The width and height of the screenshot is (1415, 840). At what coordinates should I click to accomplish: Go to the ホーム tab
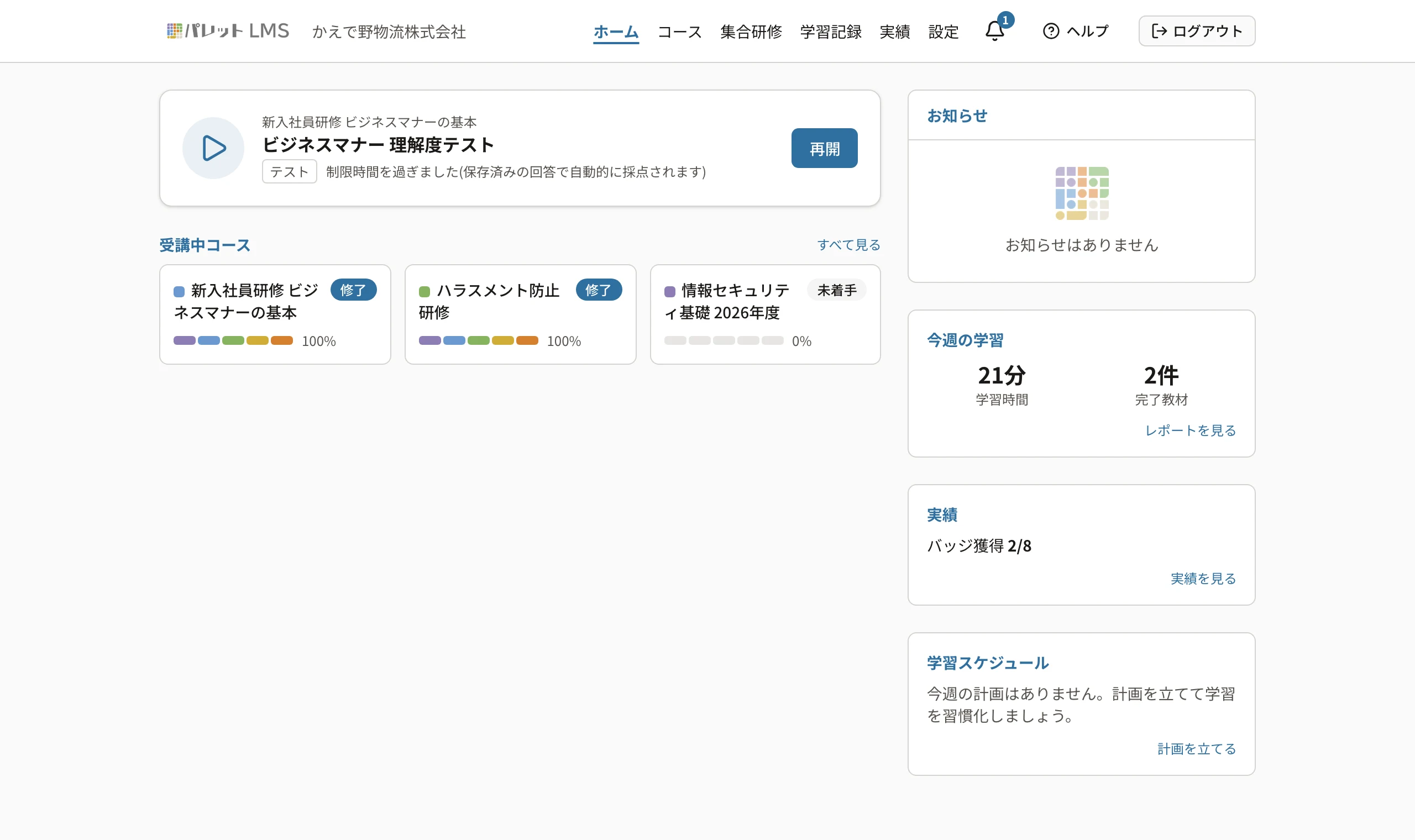coord(616,32)
